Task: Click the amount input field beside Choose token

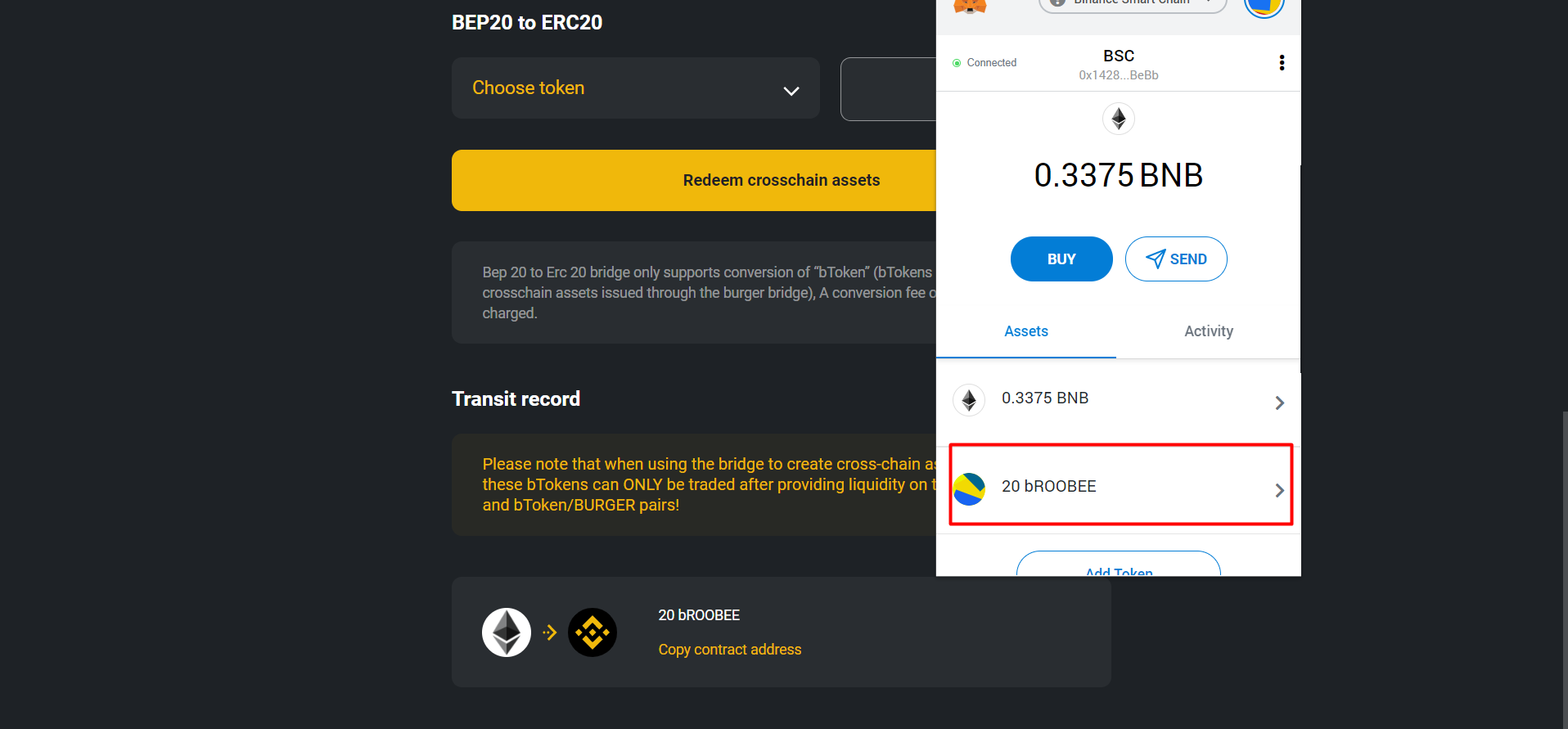Action: click(889, 89)
